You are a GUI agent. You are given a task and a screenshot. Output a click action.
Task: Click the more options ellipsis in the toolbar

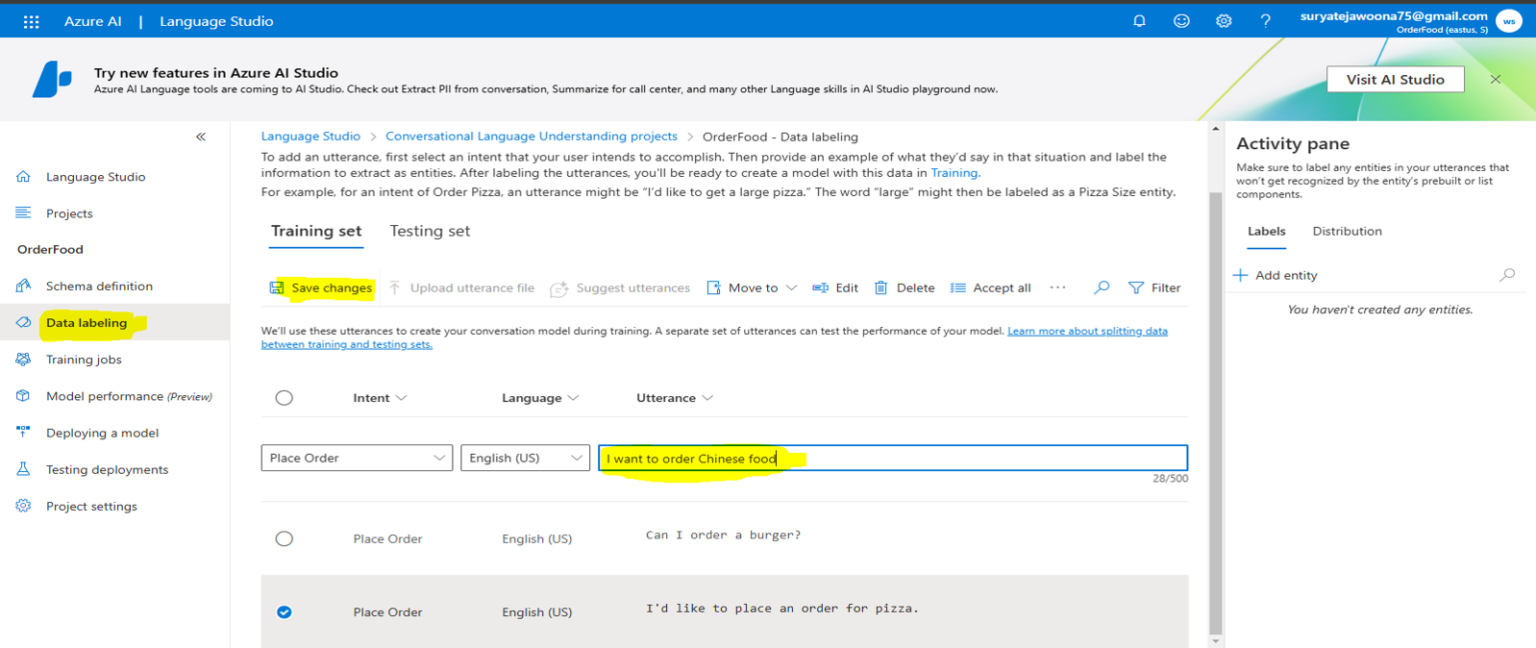point(1058,288)
